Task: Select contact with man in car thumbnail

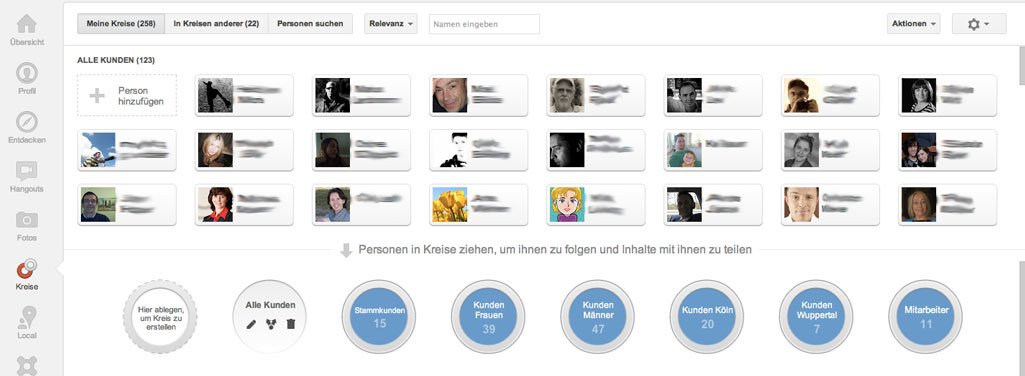Action: point(713,205)
